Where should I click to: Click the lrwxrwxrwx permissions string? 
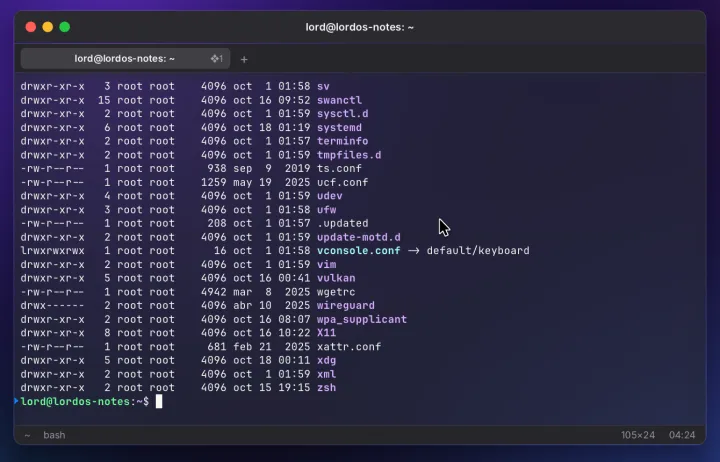52,251
